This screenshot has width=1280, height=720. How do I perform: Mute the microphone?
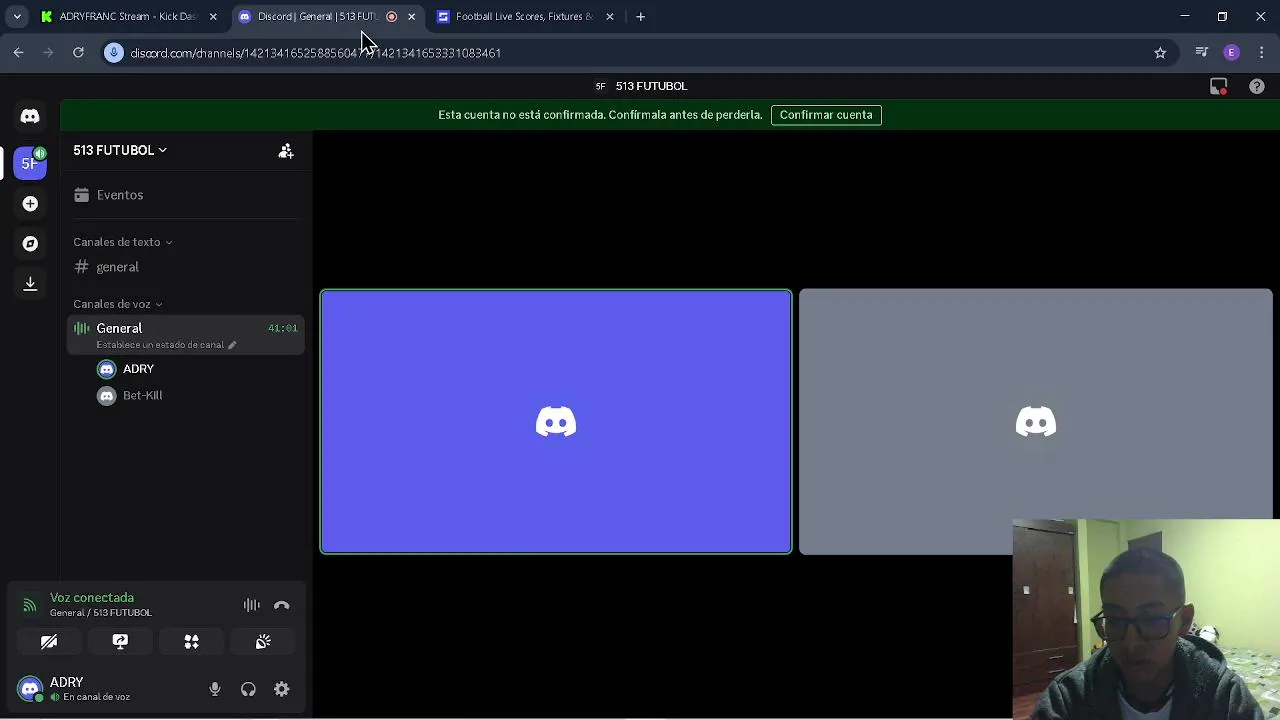(215, 689)
